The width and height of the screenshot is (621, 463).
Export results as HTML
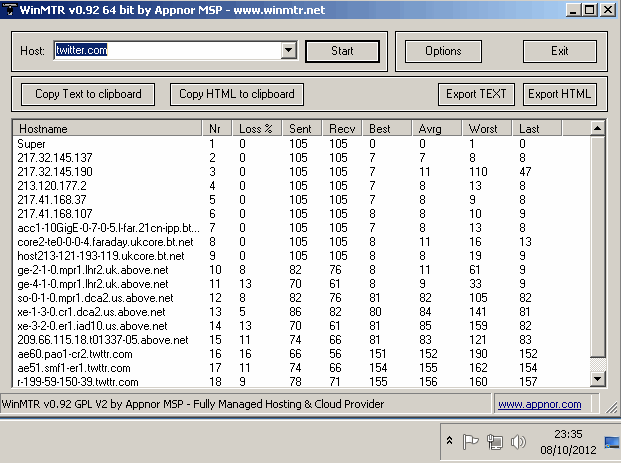pyautogui.click(x=560, y=94)
